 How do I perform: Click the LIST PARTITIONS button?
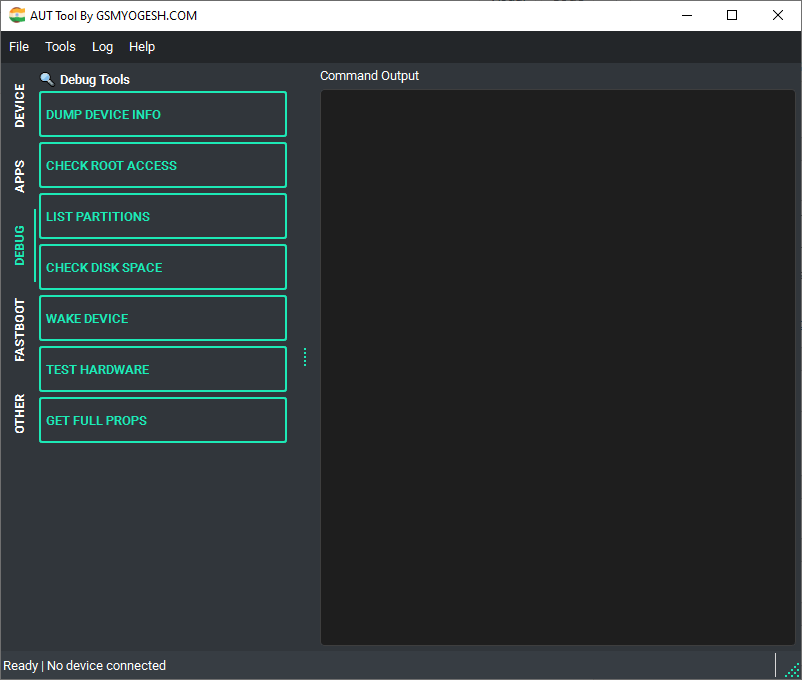coord(163,216)
